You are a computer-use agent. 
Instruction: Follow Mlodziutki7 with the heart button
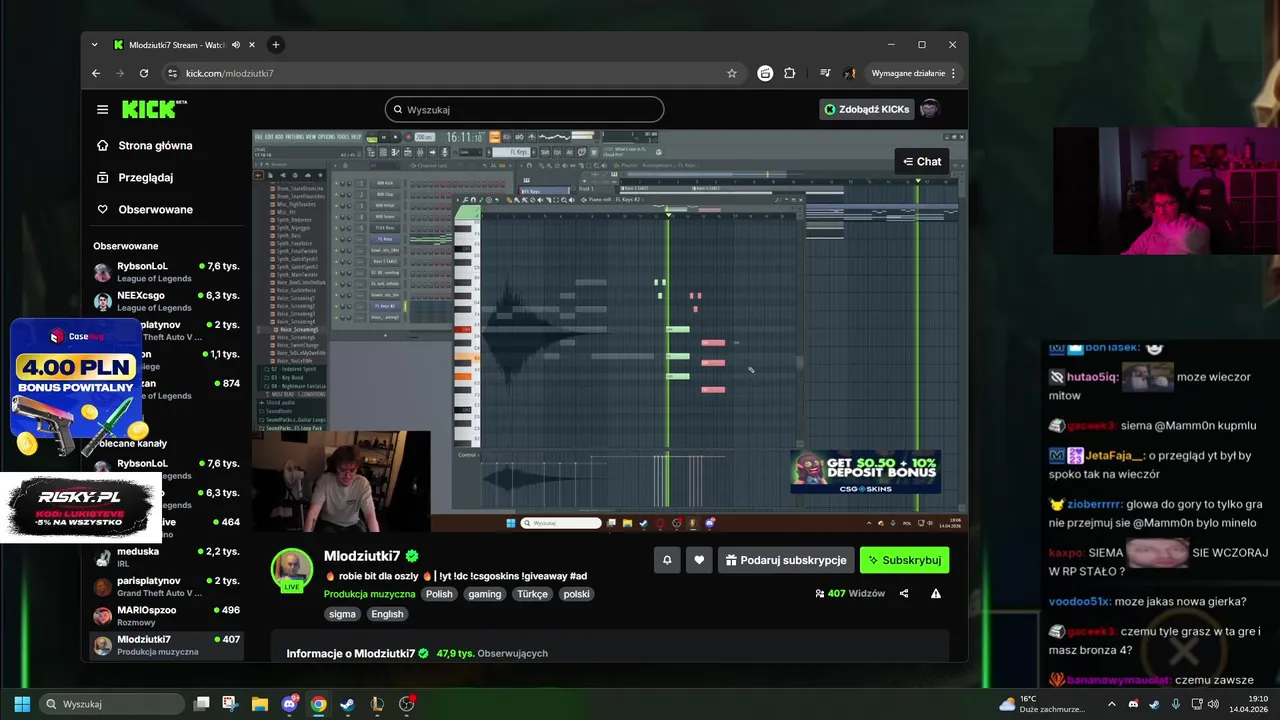click(x=699, y=560)
